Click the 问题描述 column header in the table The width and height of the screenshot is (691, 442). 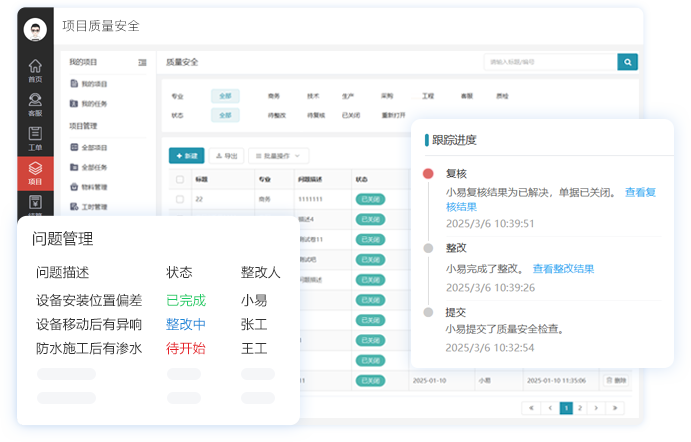point(310,179)
